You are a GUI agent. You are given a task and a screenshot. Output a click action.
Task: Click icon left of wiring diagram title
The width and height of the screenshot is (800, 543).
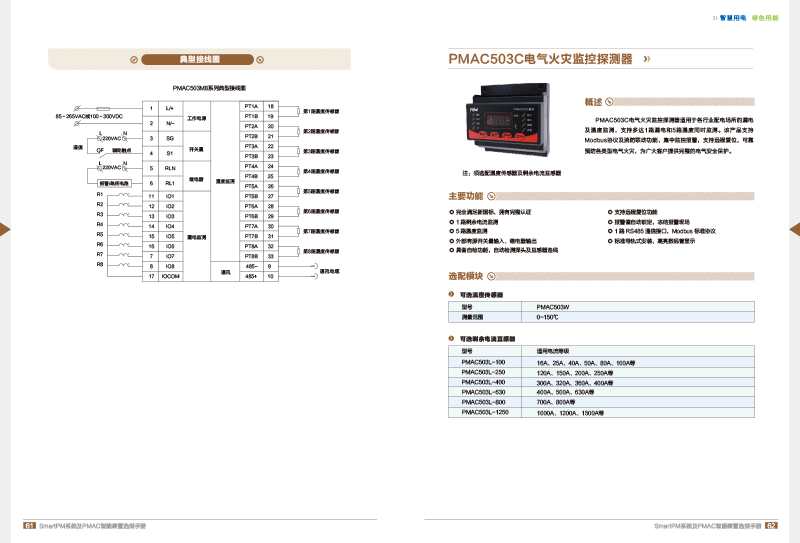148,60
